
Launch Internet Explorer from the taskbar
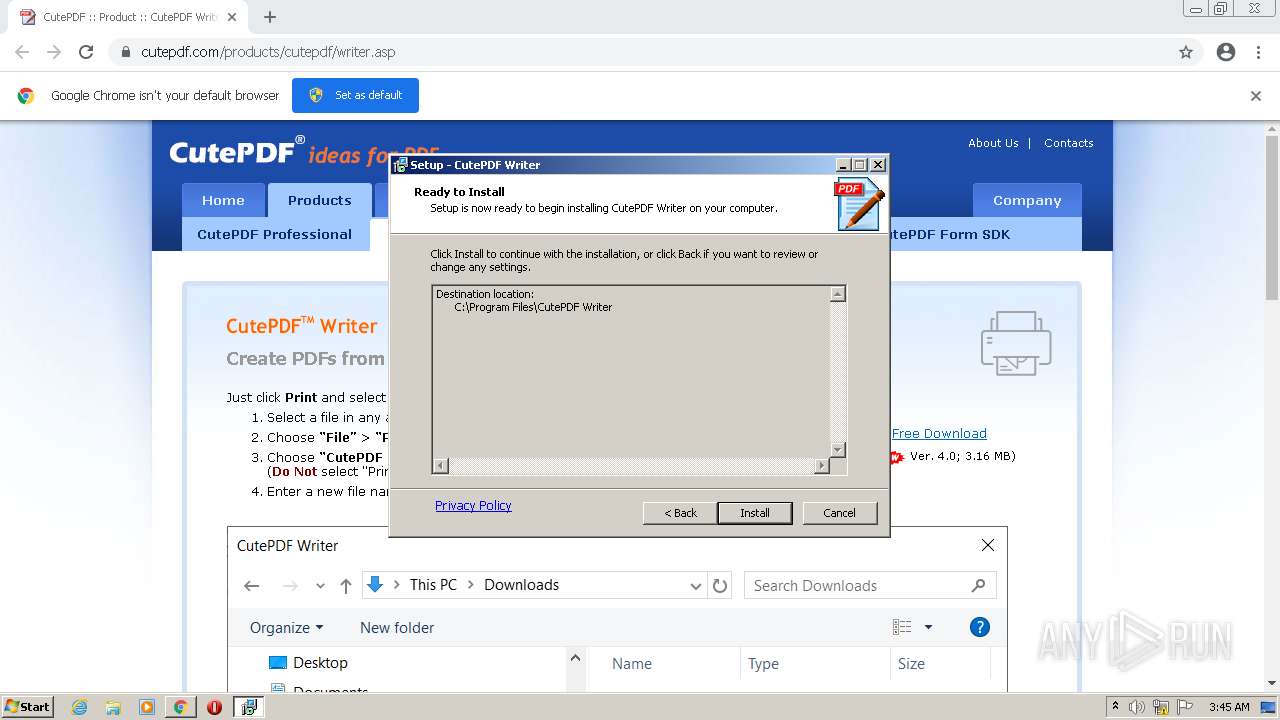coord(80,707)
